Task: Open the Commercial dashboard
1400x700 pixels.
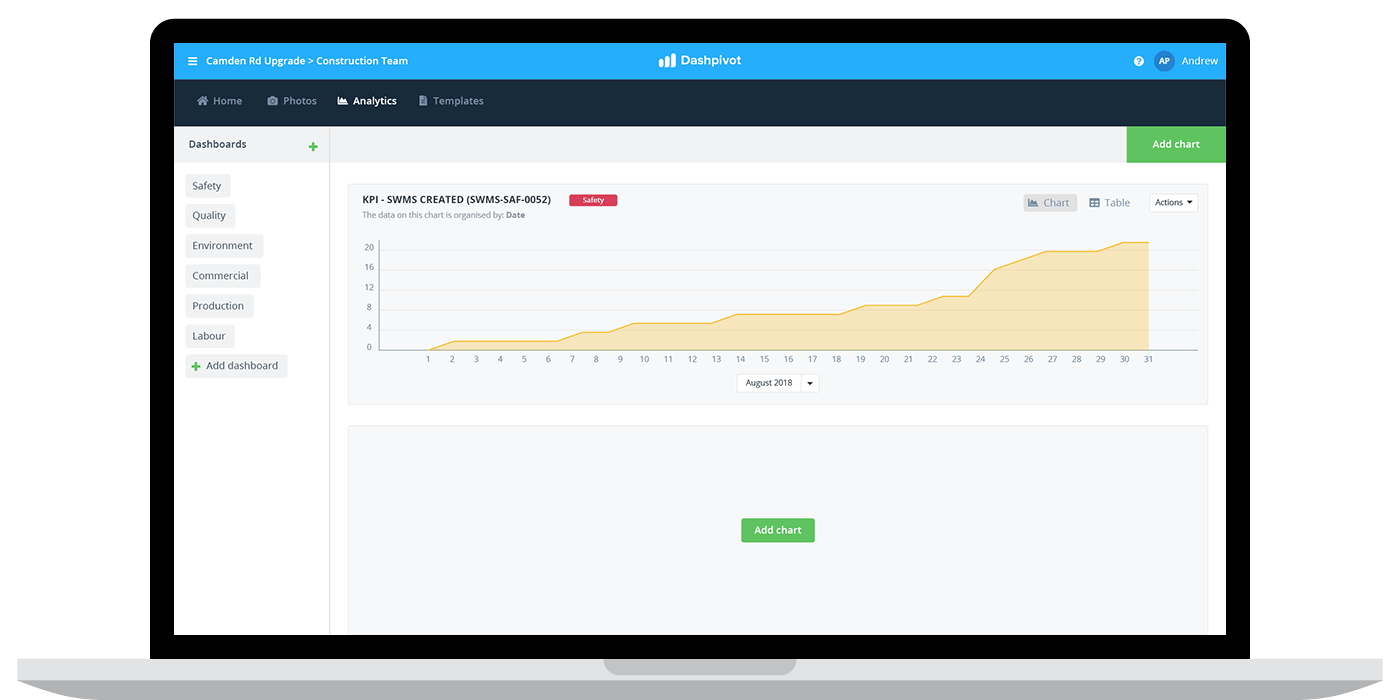Action: (x=222, y=276)
